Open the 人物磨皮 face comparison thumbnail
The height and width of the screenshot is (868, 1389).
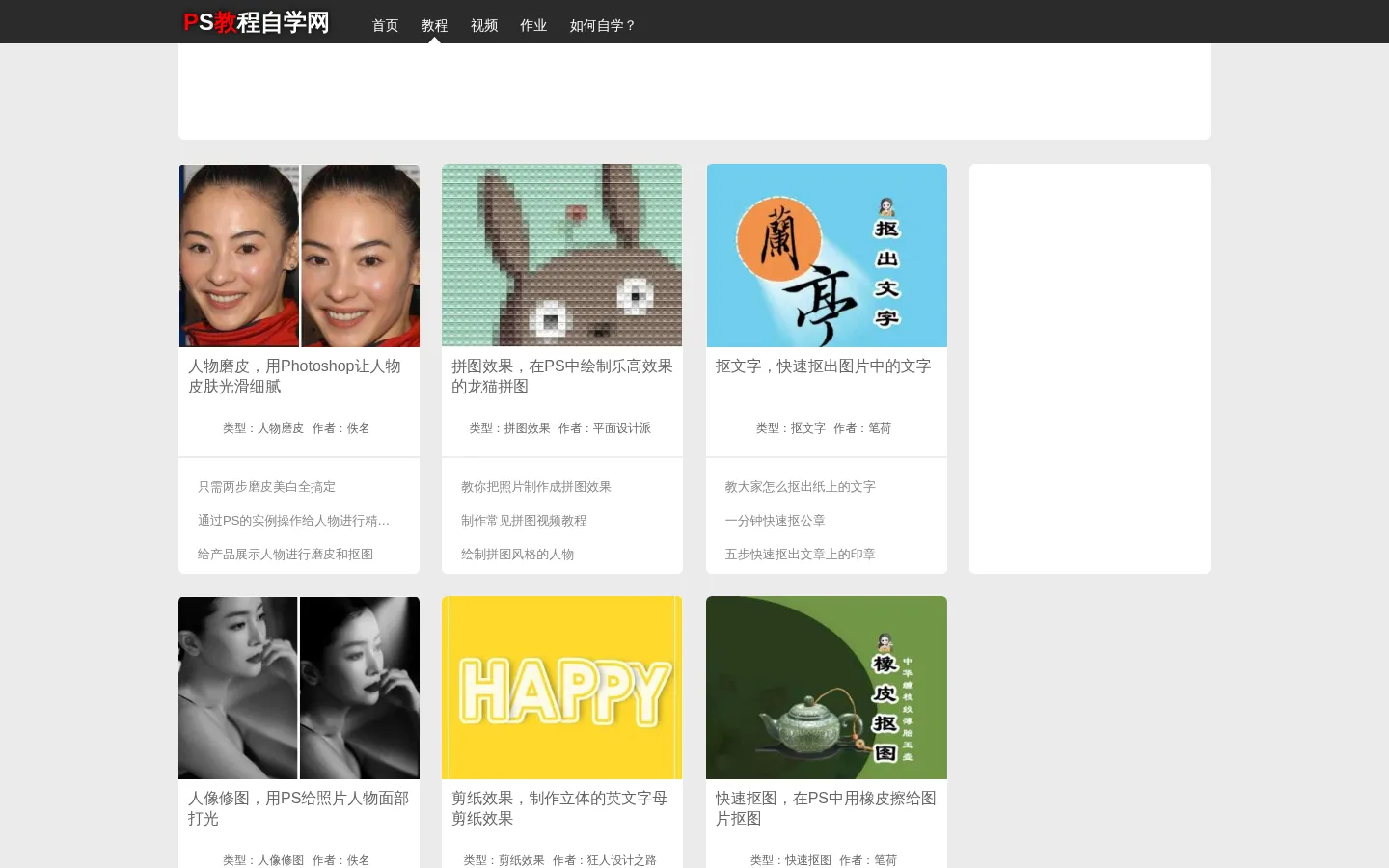299,256
